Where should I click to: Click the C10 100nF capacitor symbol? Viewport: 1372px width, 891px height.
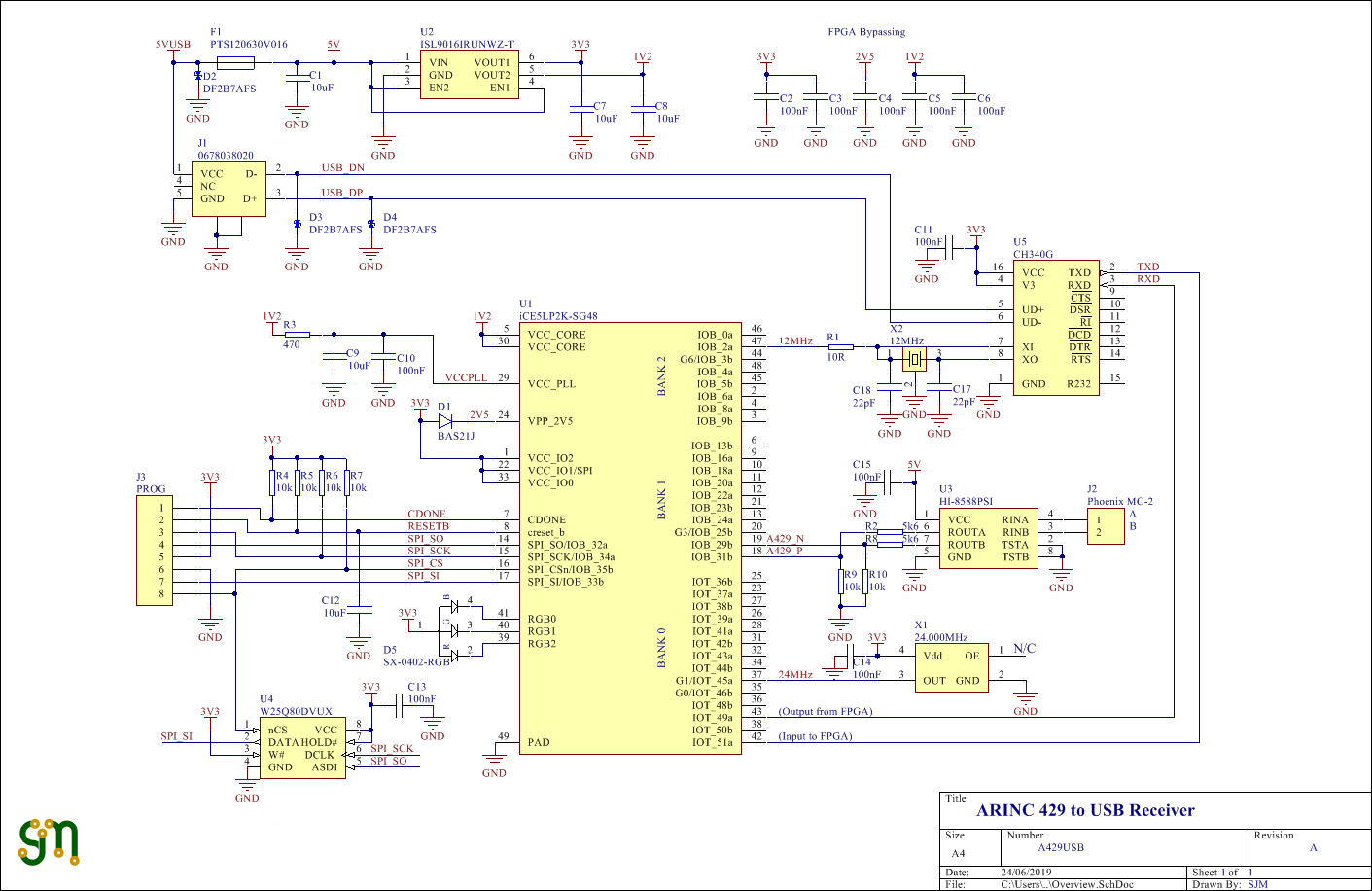point(383,359)
